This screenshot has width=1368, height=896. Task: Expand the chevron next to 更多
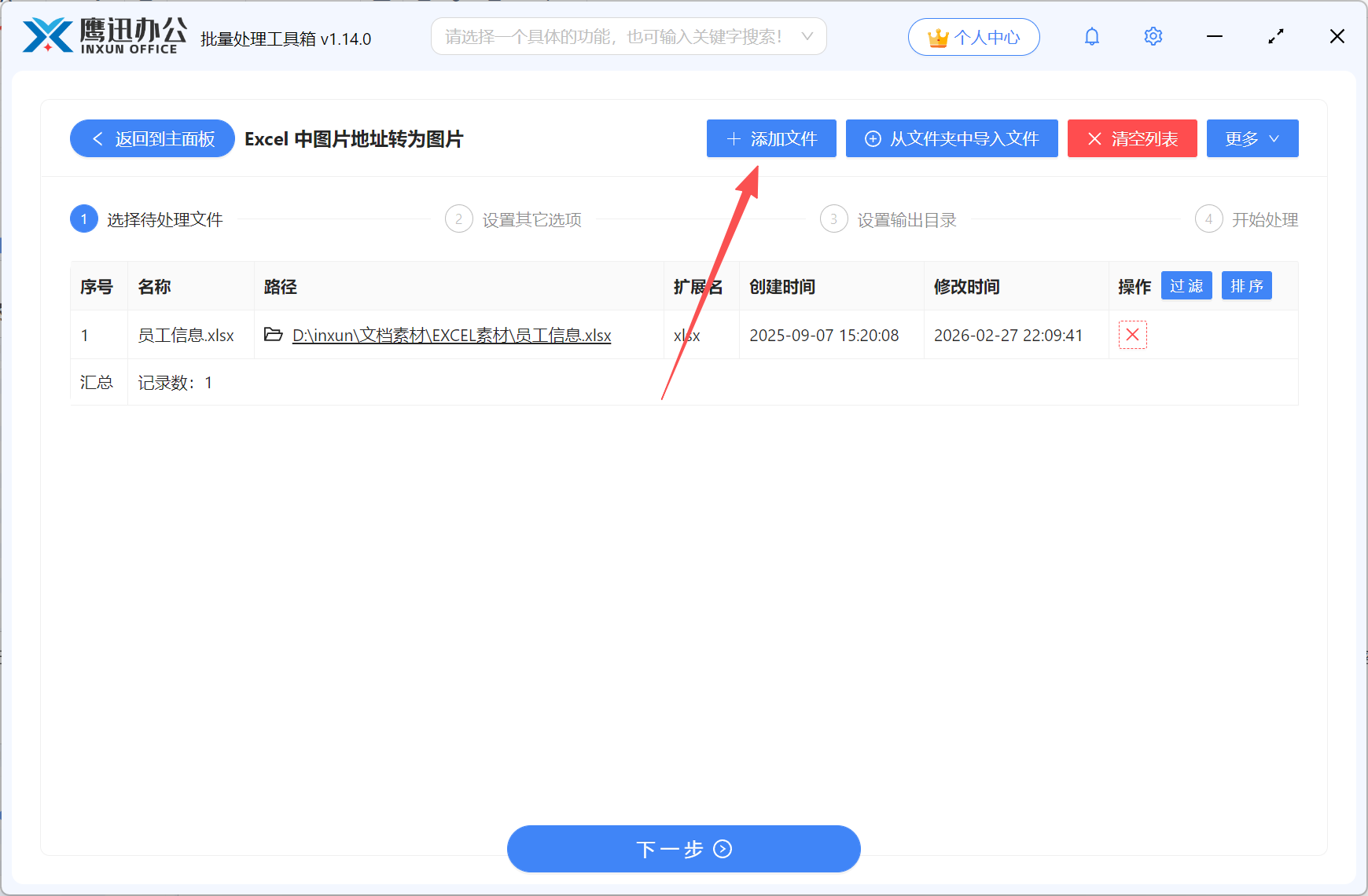1272,139
